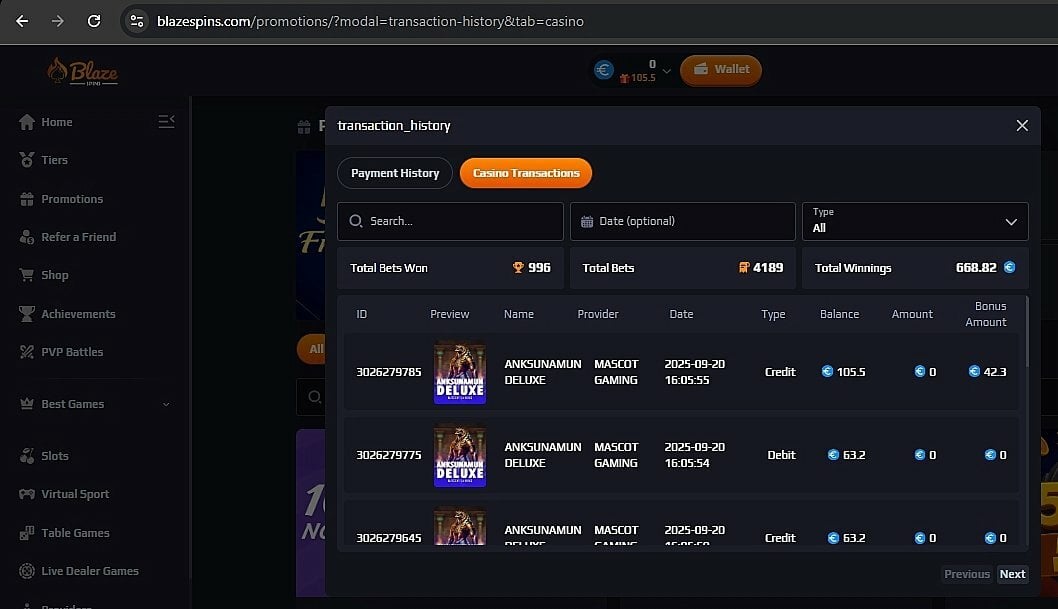Select transaction ID 3026279775
Image resolution: width=1058 pixels, height=609 pixels.
point(389,455)
